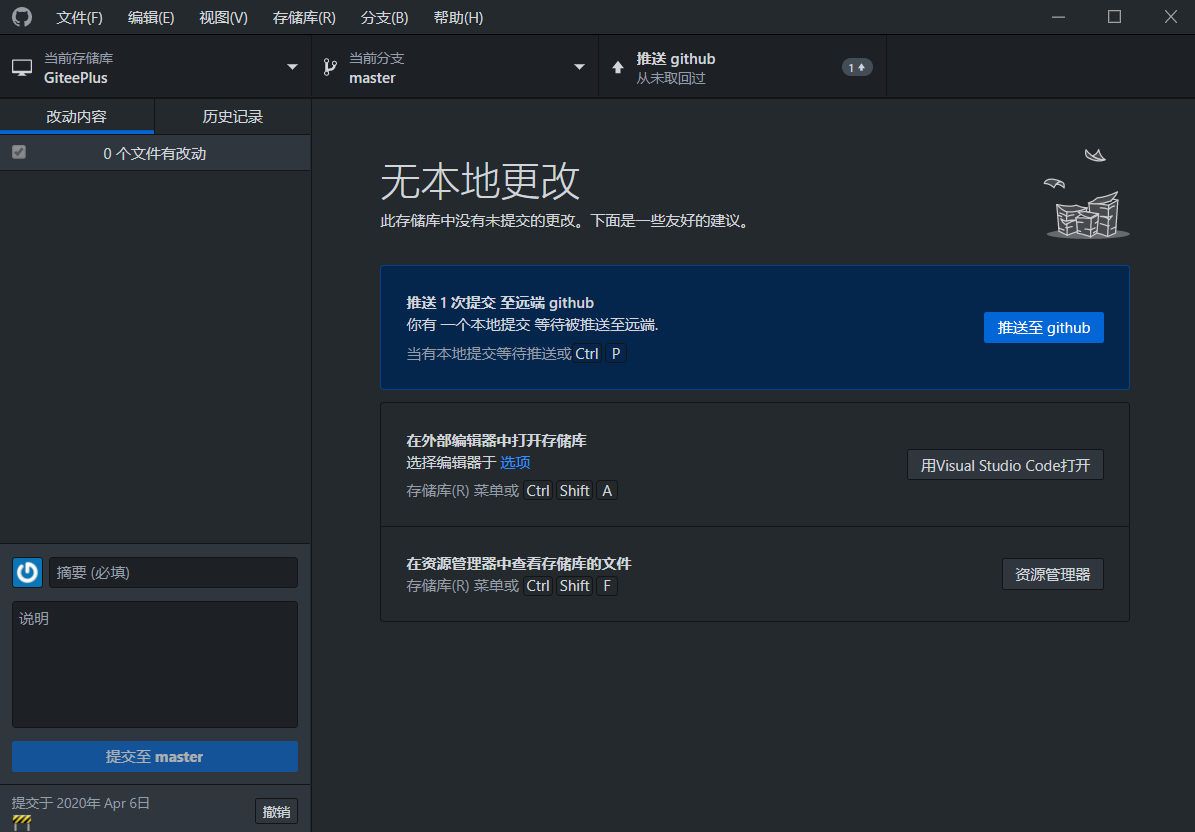Click 提交于 2020年 Apr 6日 text
This screenshot has height=832, width=1195.
point(81,803)
